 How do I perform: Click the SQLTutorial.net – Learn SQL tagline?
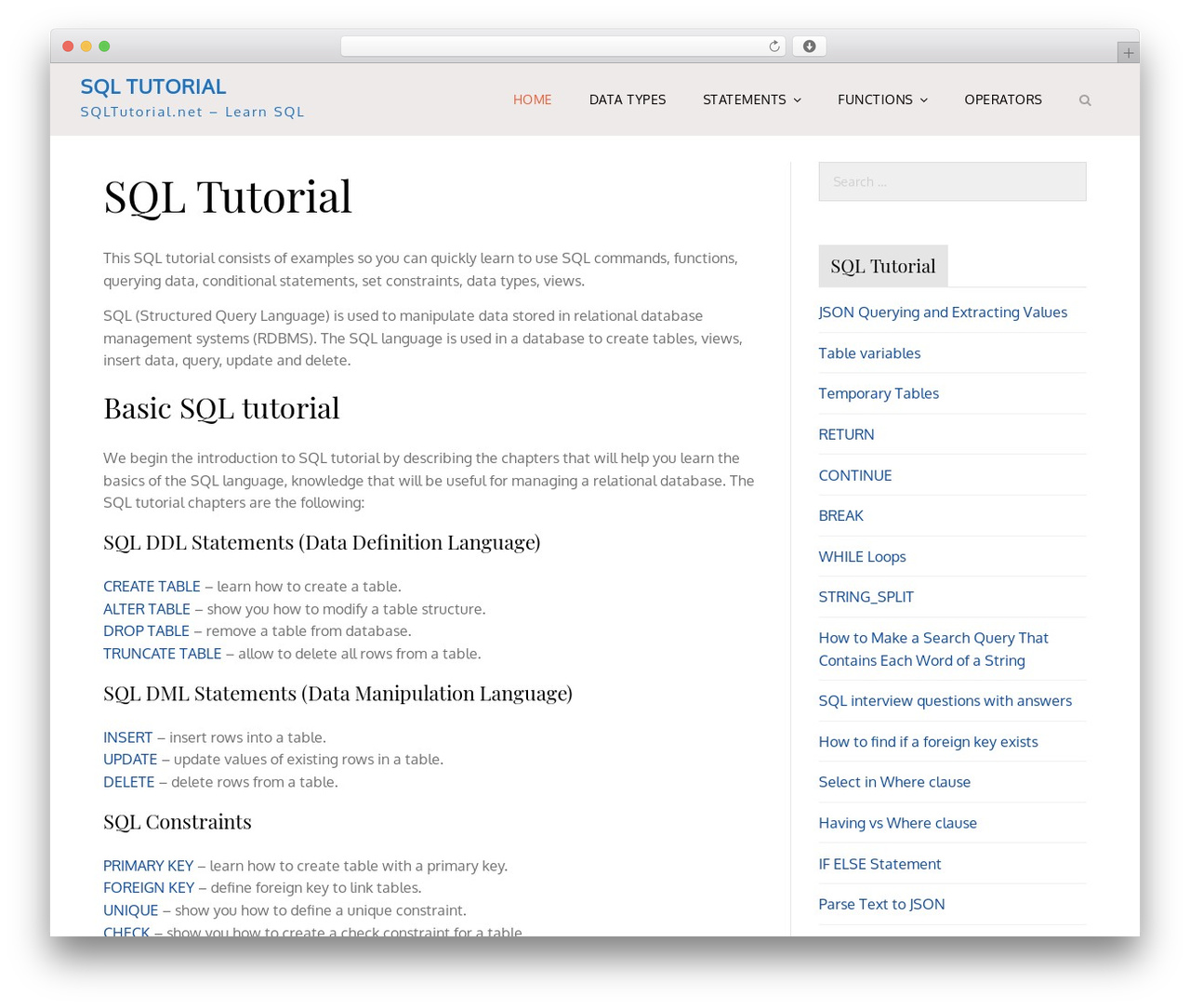pos(192,112)
